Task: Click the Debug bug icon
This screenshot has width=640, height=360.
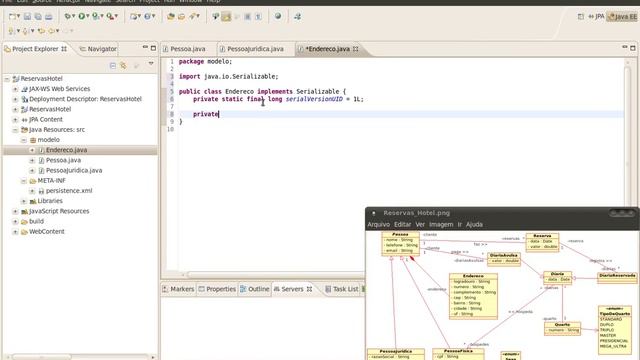Action: [x=67, y=16]
